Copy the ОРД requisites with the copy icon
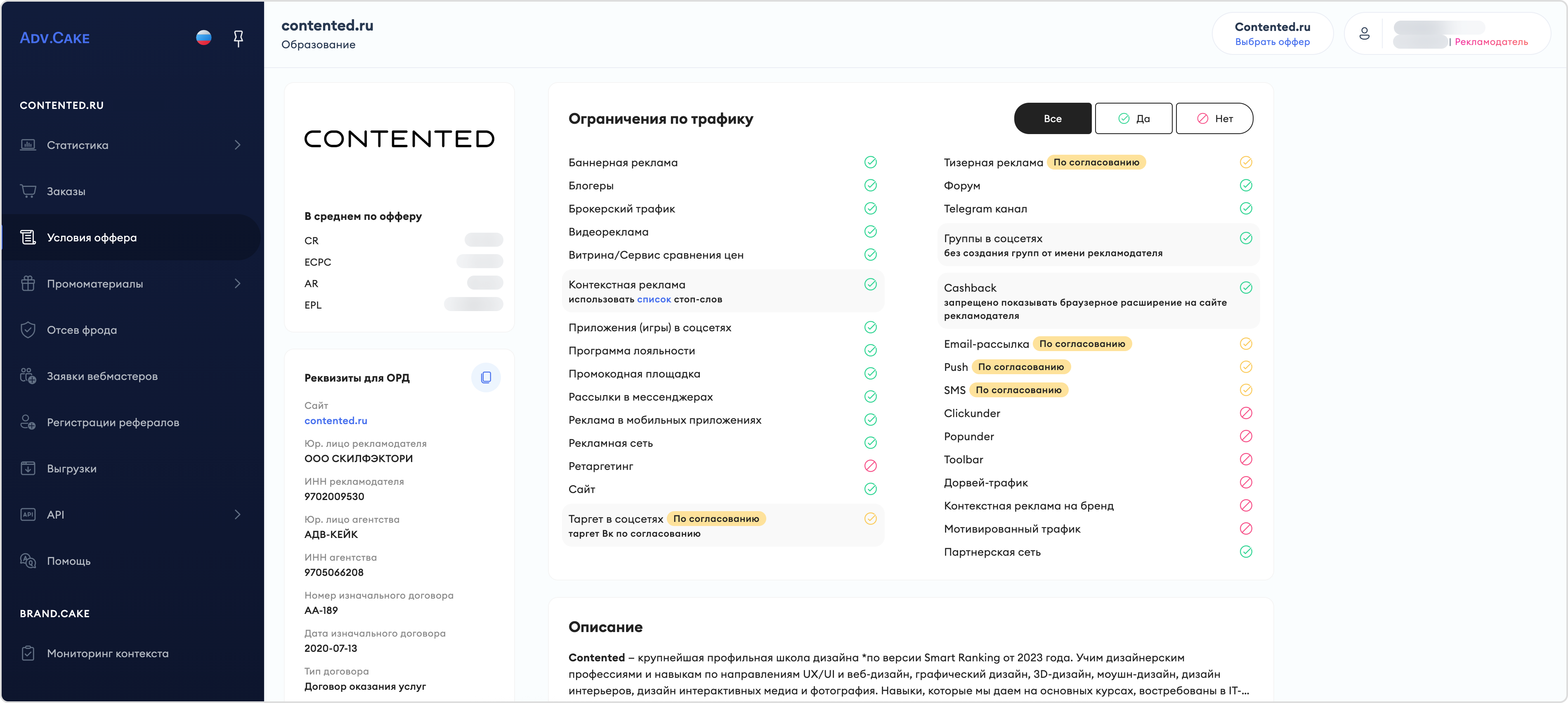Image resolution: width=1568 pixels, height=703 pixels. [486, 377]
